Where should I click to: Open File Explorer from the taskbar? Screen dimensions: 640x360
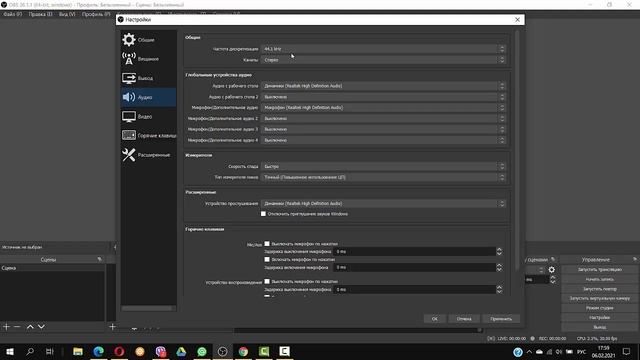click(78, 351)
